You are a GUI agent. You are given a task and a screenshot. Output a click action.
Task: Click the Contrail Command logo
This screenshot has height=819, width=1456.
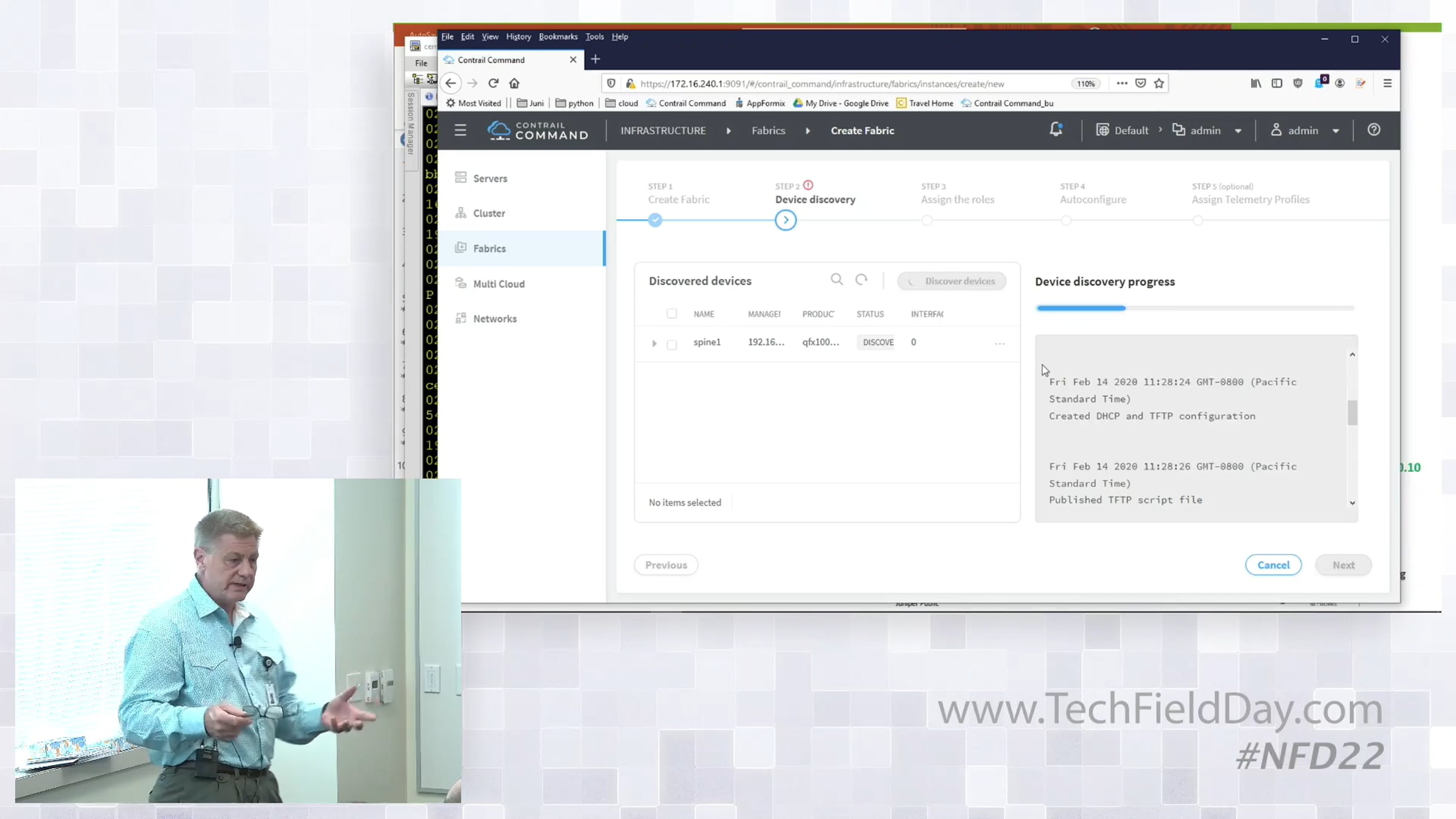click(x=538, y=130)
